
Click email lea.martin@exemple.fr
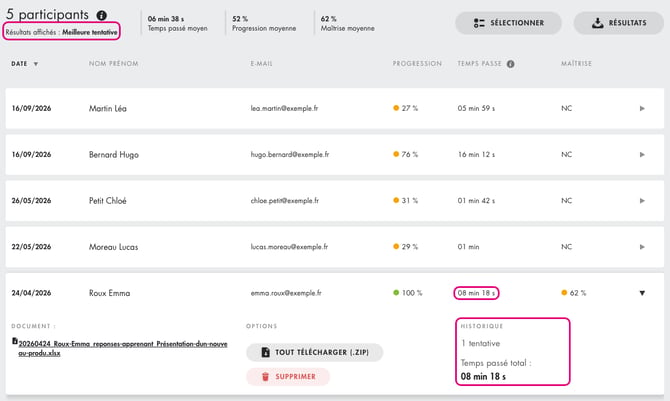[284, 109]
